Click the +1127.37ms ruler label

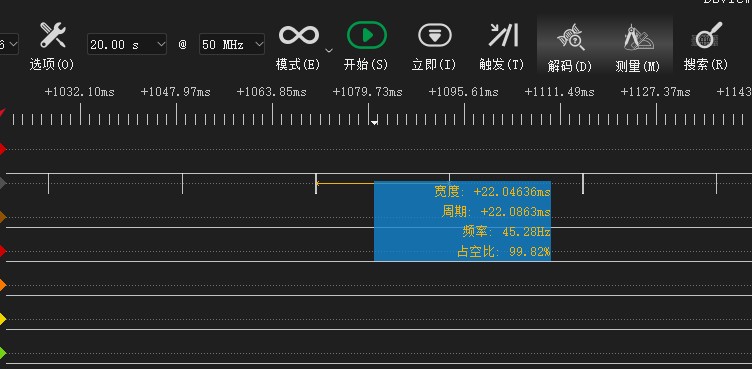[x=655, y=92]
